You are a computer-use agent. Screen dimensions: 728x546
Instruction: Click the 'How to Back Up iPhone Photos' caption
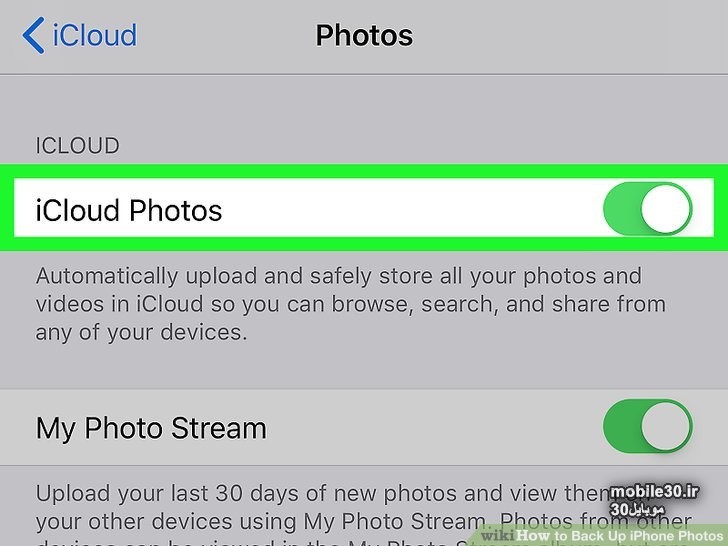click(x=620, y=535)
